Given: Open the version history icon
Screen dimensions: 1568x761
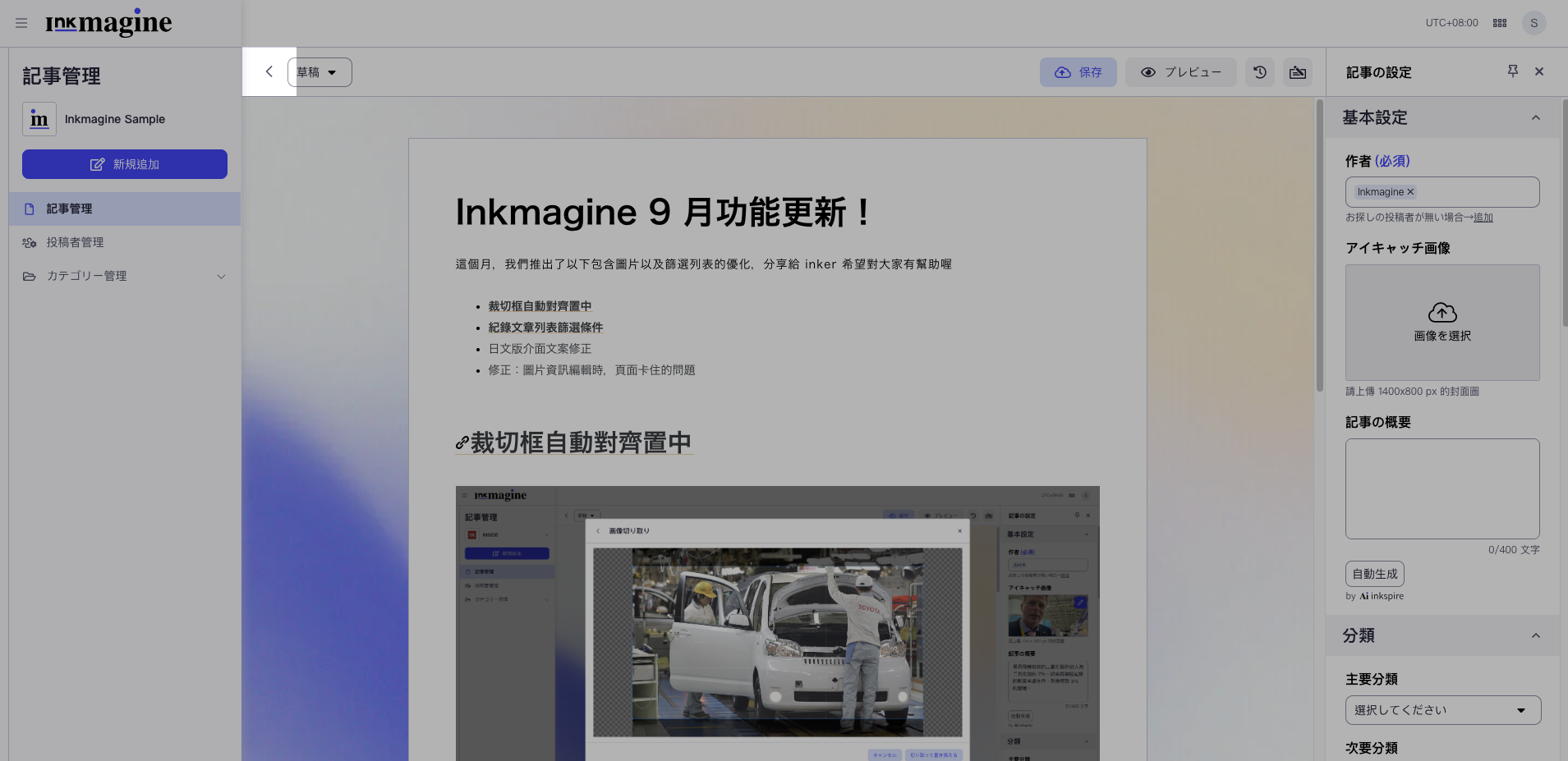Looking at the screenshot, I should [1260, 72].
